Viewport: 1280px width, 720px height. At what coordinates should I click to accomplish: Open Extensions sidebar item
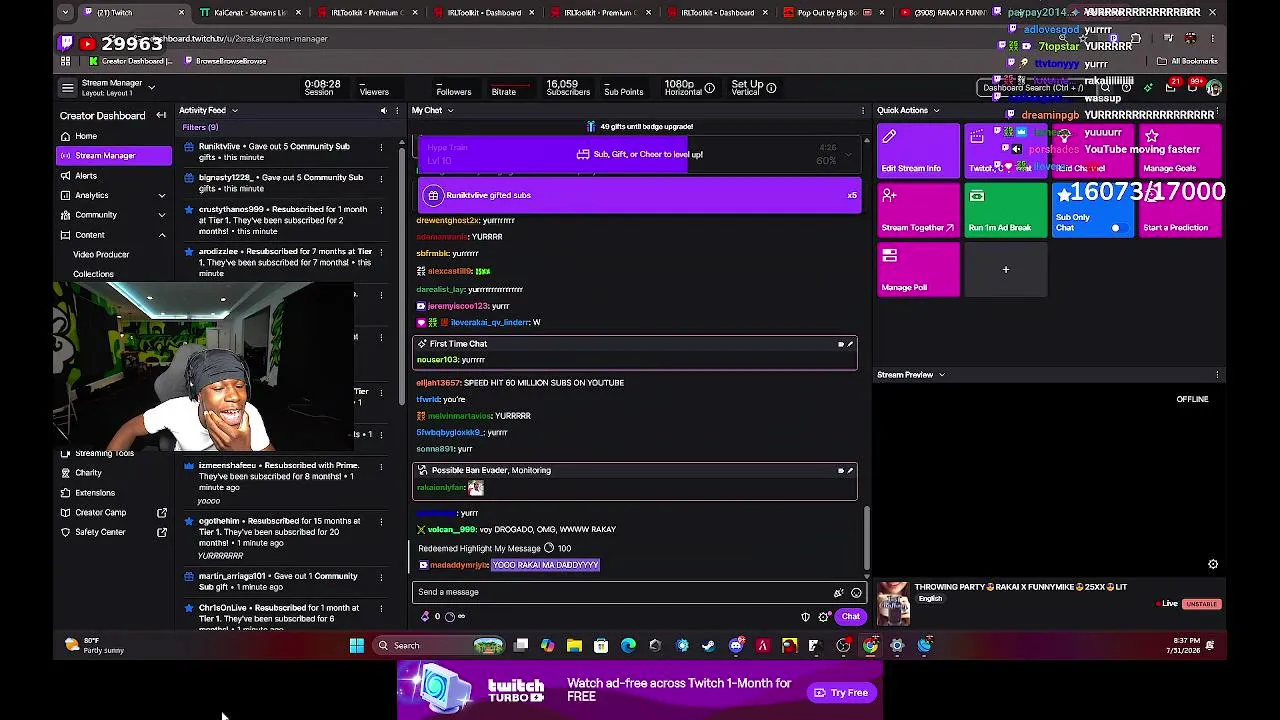[x=114, y=493]
